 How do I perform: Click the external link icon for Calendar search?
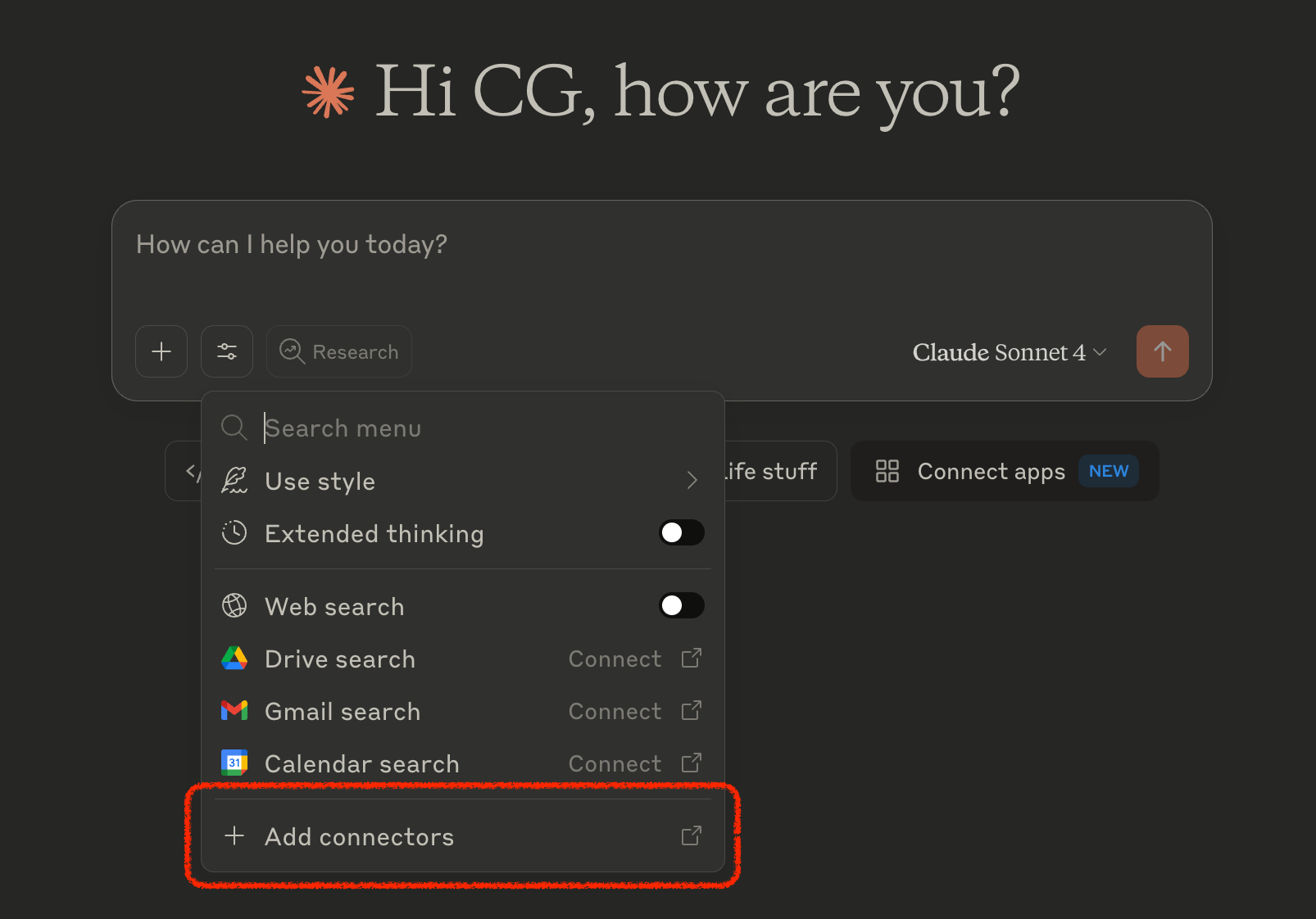(692, 763)
